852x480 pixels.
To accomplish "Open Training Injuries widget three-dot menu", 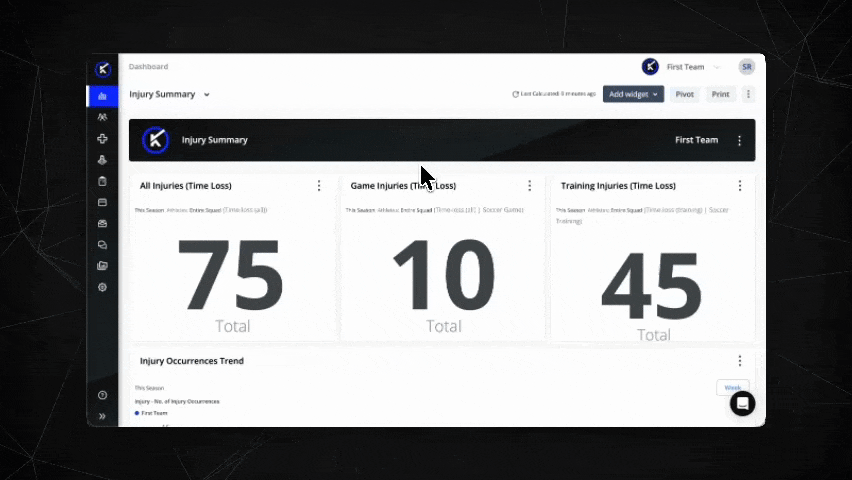I will coord(740,186).
